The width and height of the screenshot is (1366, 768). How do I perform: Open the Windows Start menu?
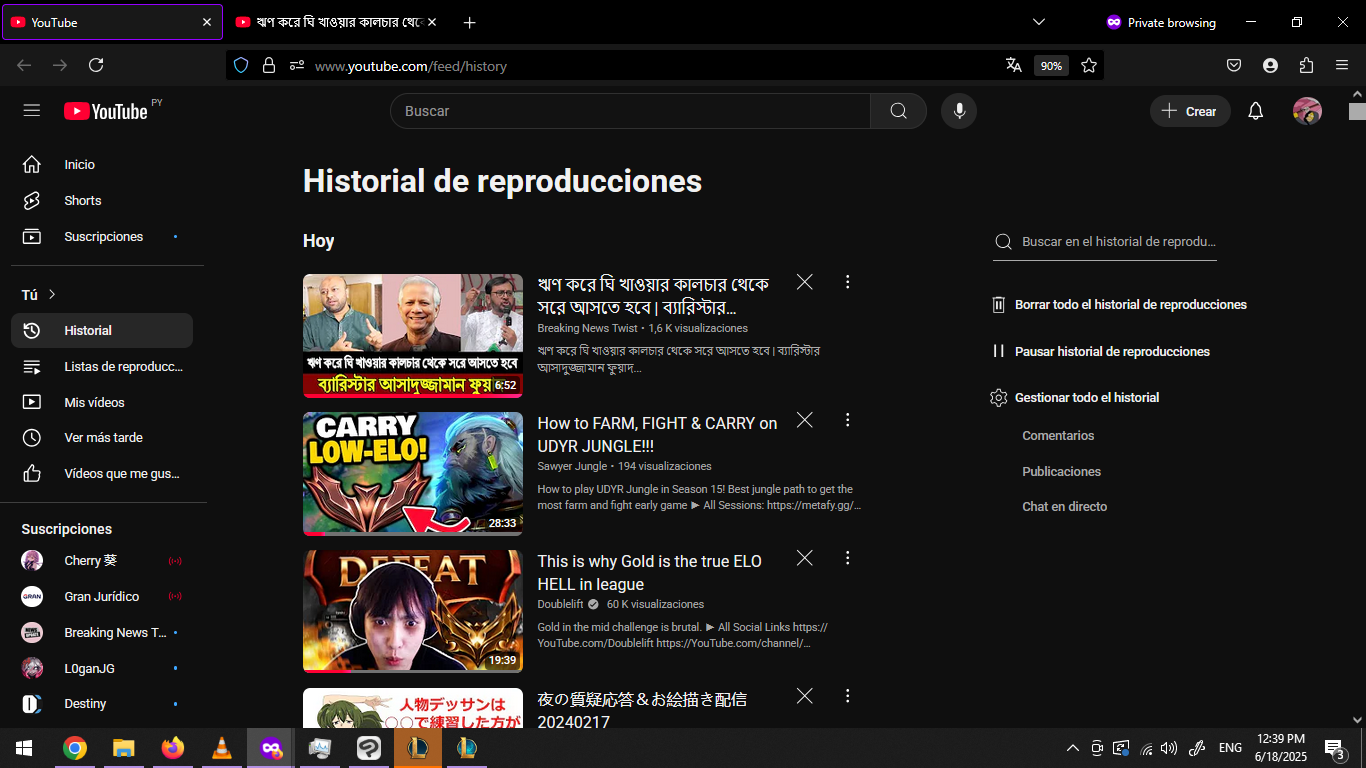pyautogui.click(x=24, y=748)
